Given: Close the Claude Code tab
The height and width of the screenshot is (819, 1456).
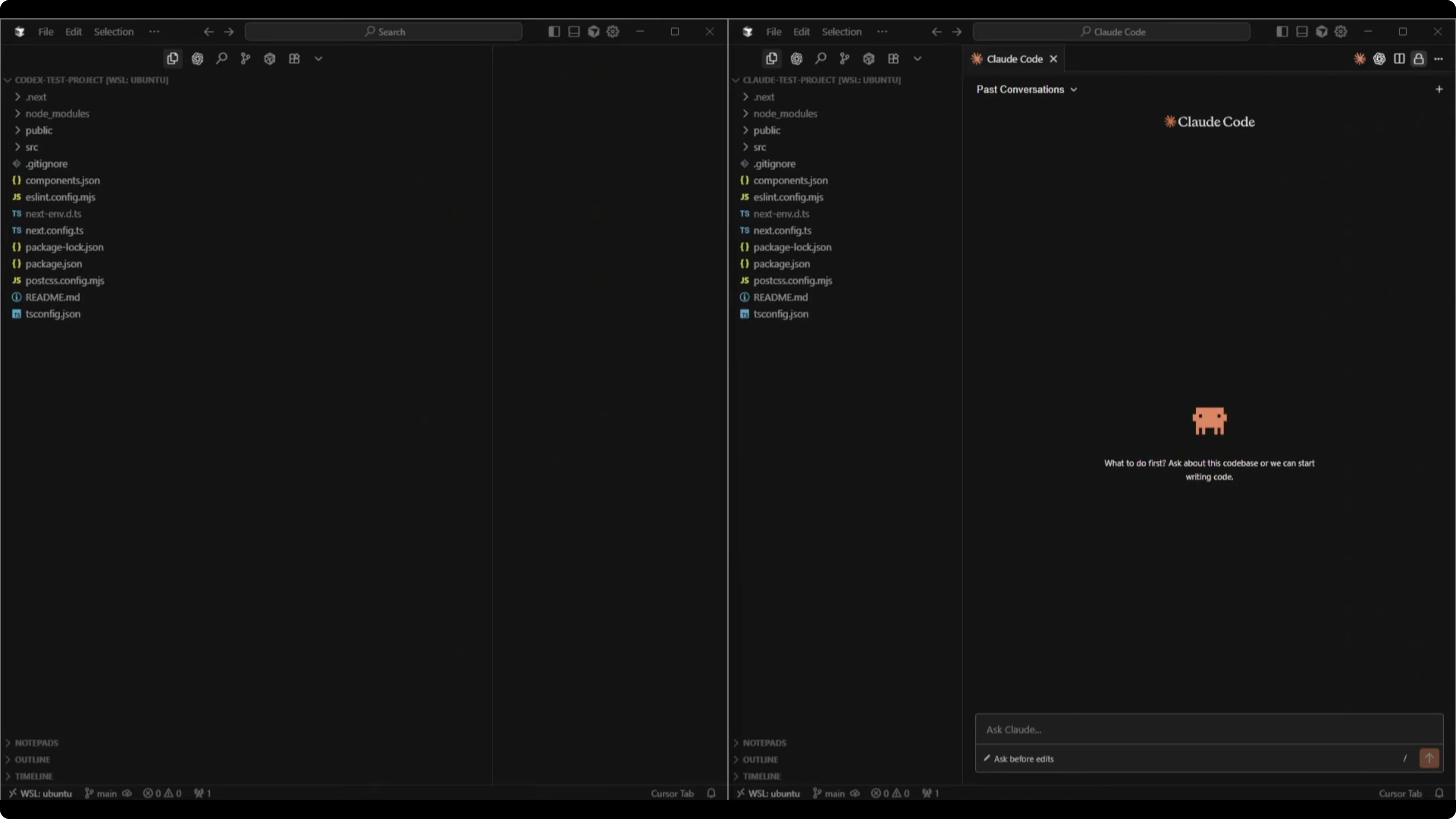Looking at the screenshot, I should [1054, 59].
